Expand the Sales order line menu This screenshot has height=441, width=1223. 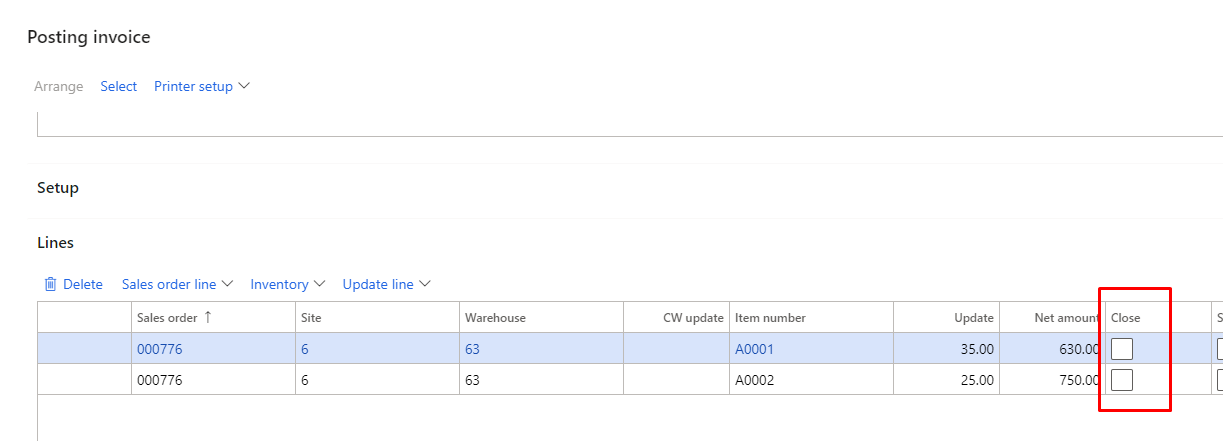click(x=178, y=284)
